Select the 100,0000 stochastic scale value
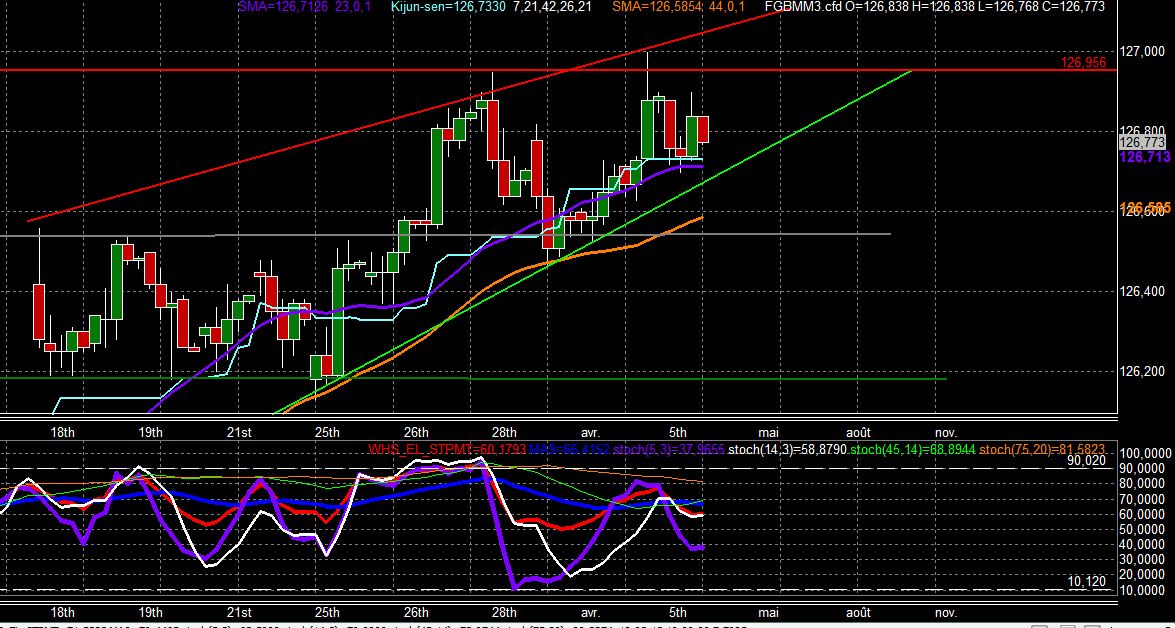Viewport: 1175px width, 628px height. [1143, 453]
